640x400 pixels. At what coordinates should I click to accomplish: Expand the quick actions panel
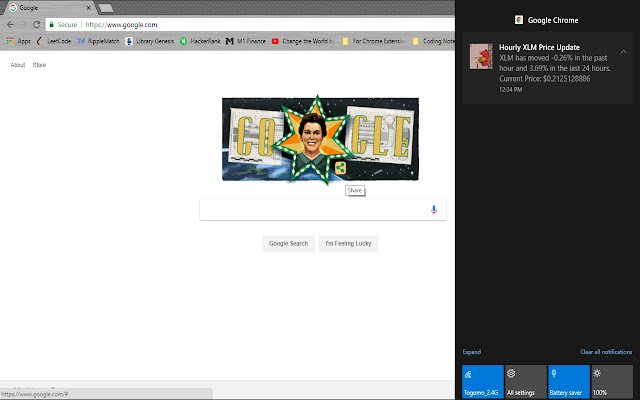pyautogui.click(x=471, y=352)
